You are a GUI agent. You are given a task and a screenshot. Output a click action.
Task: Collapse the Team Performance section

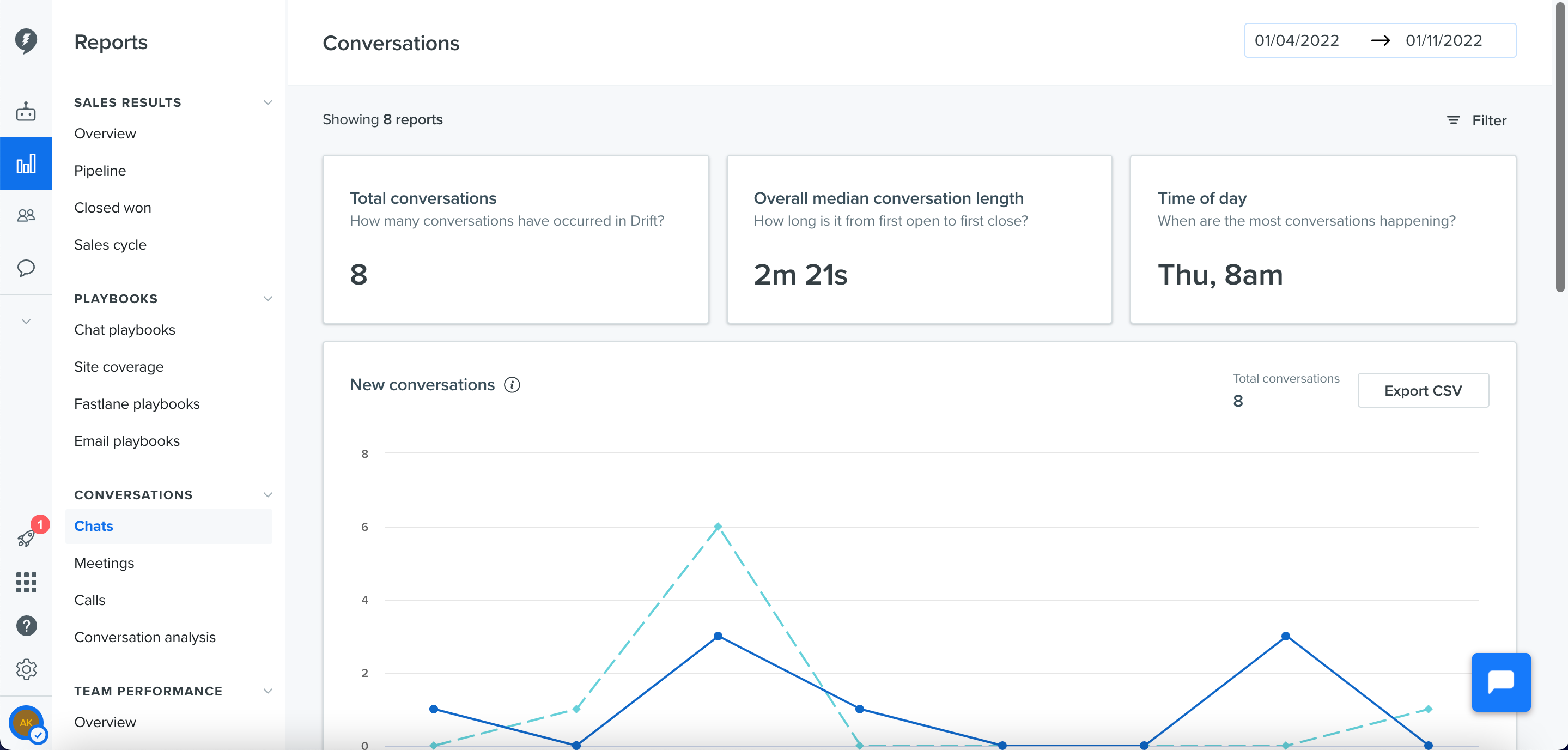[x=267, y=691]
